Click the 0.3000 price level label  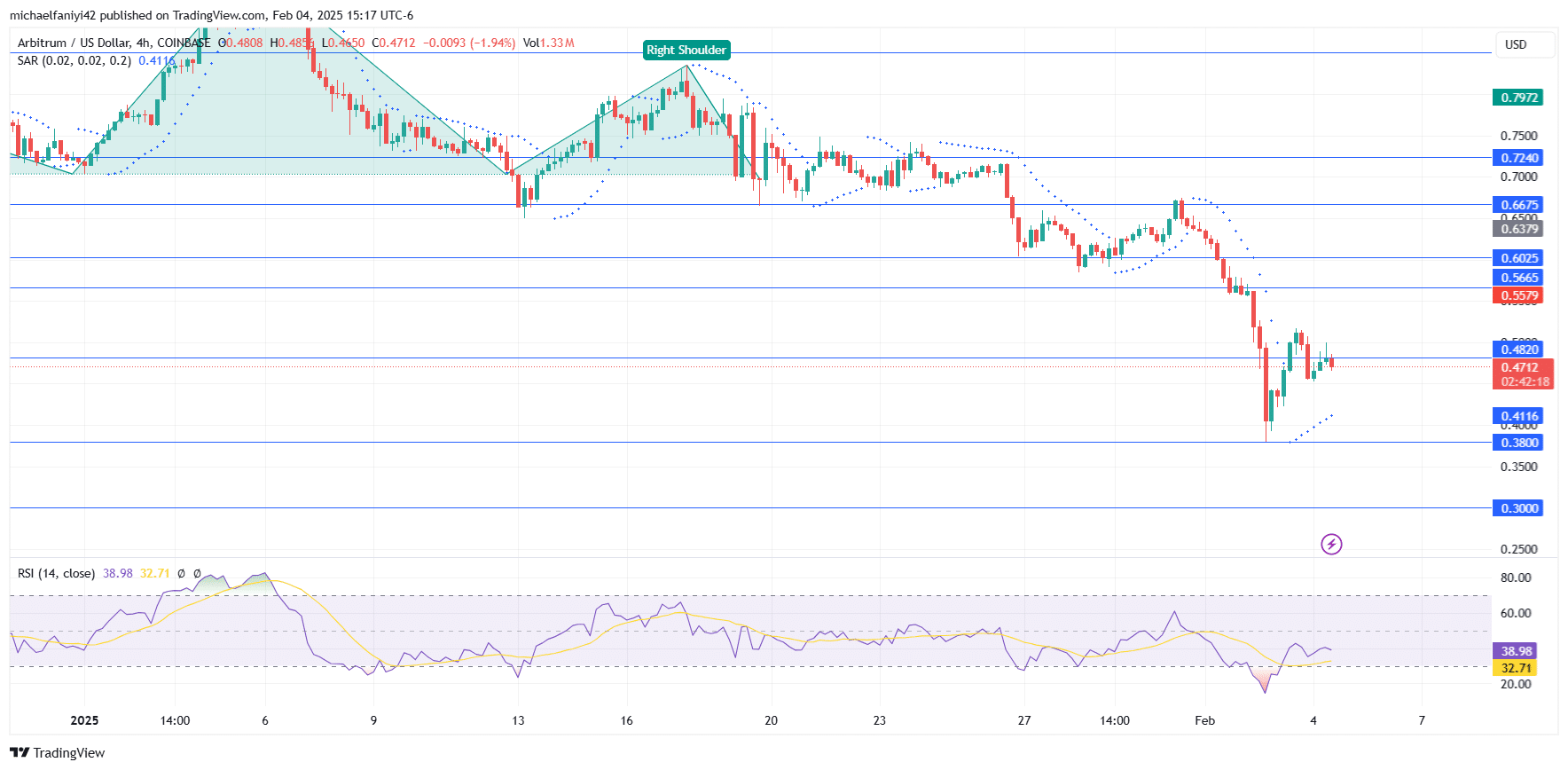(x=1518, y=508)
